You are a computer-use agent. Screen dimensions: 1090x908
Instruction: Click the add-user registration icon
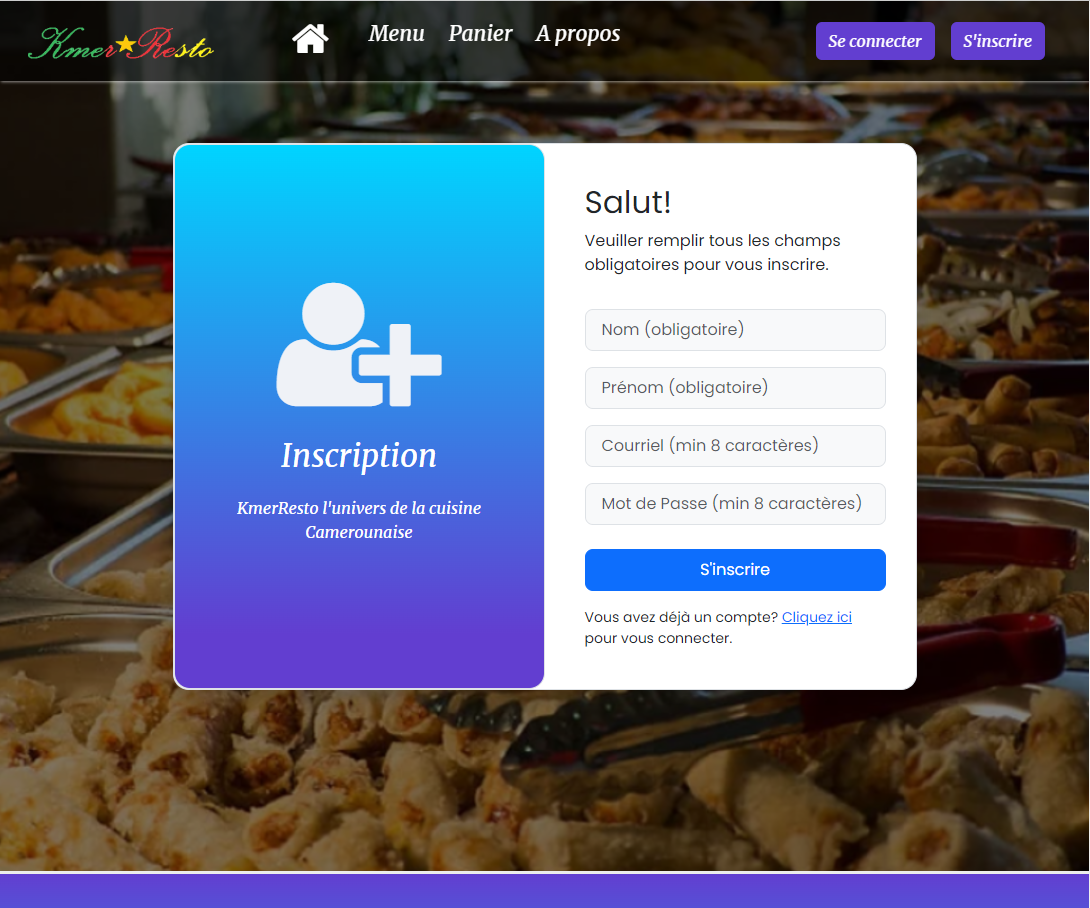pos(358,346)
